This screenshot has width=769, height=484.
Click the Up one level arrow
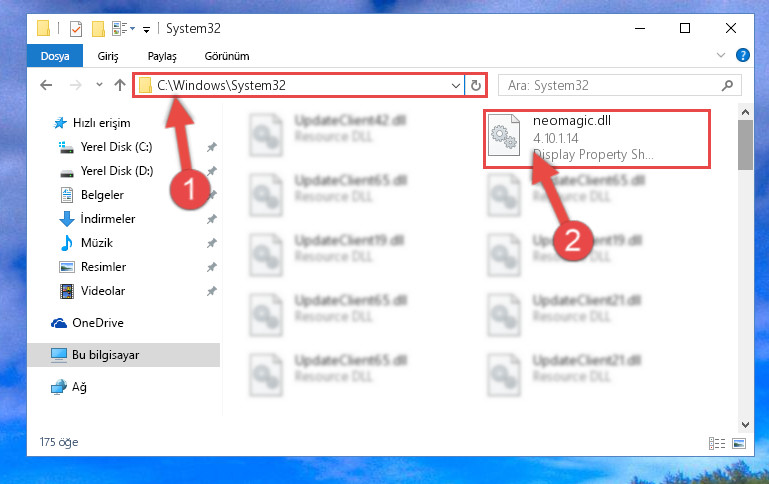click(120, 85)
